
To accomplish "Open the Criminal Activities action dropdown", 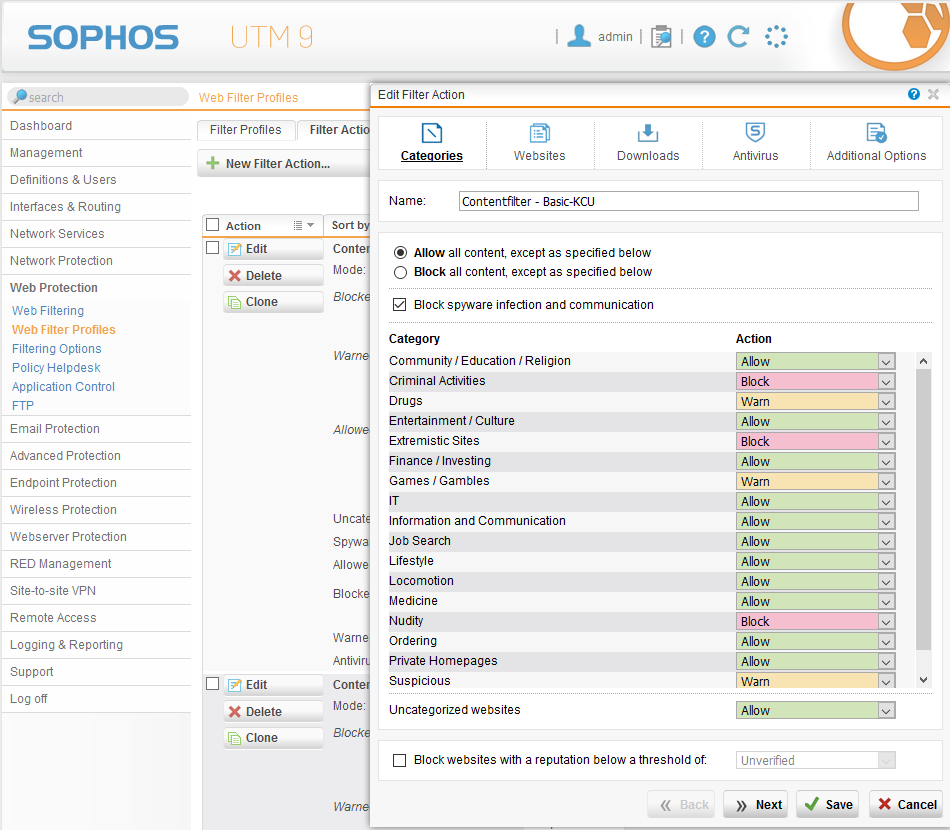I will click(x=815, y=382).
